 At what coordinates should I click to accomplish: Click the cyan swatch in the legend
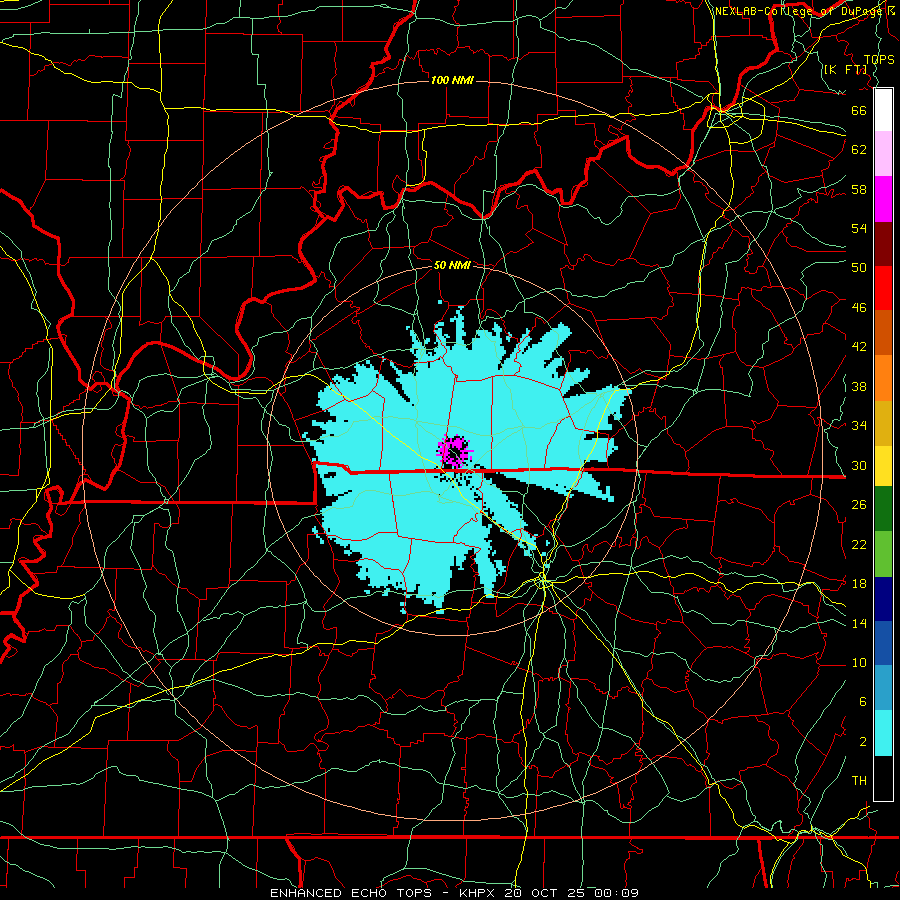[x=883, y=734]
